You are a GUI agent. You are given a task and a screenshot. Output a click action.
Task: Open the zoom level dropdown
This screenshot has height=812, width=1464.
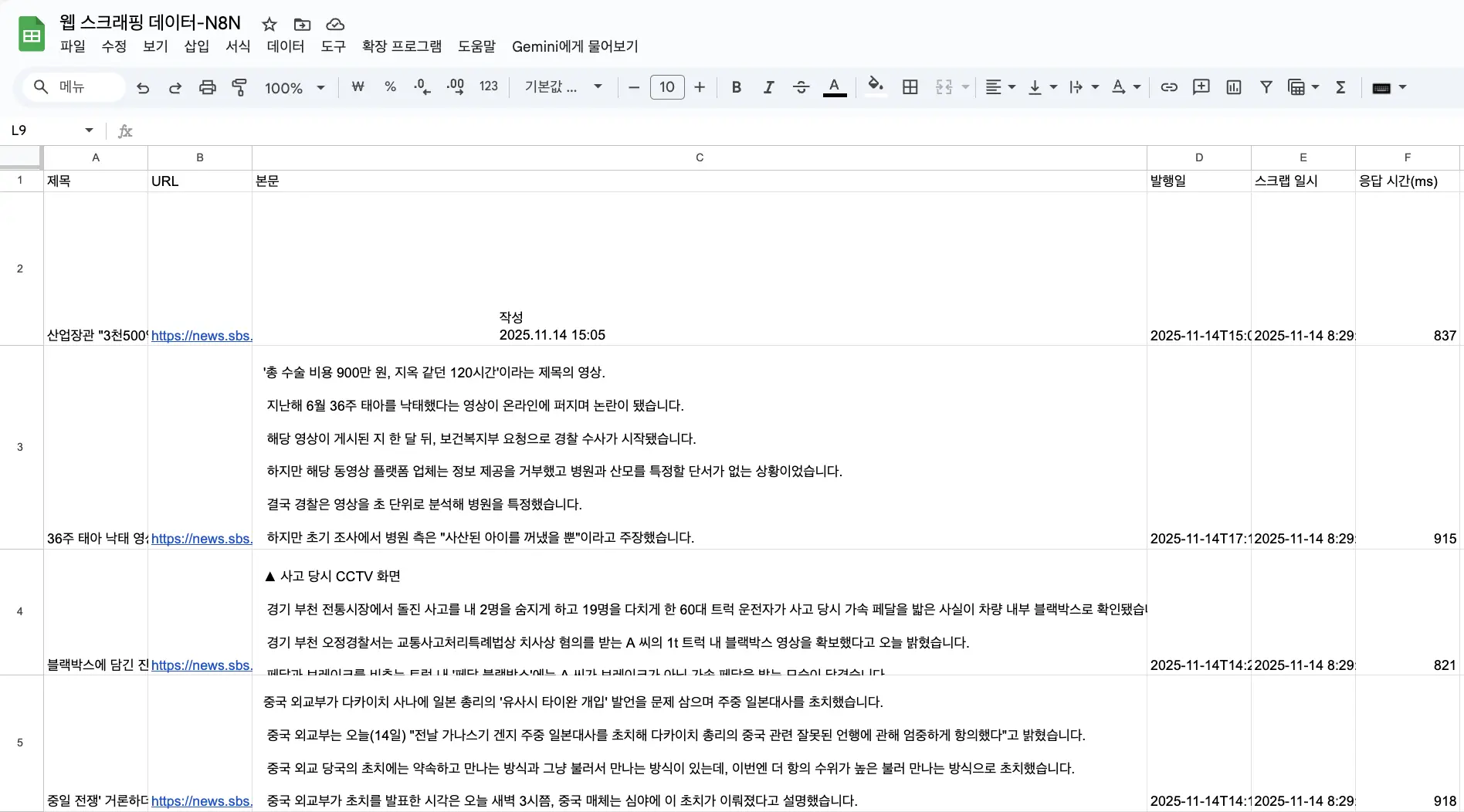coord(295,87)
